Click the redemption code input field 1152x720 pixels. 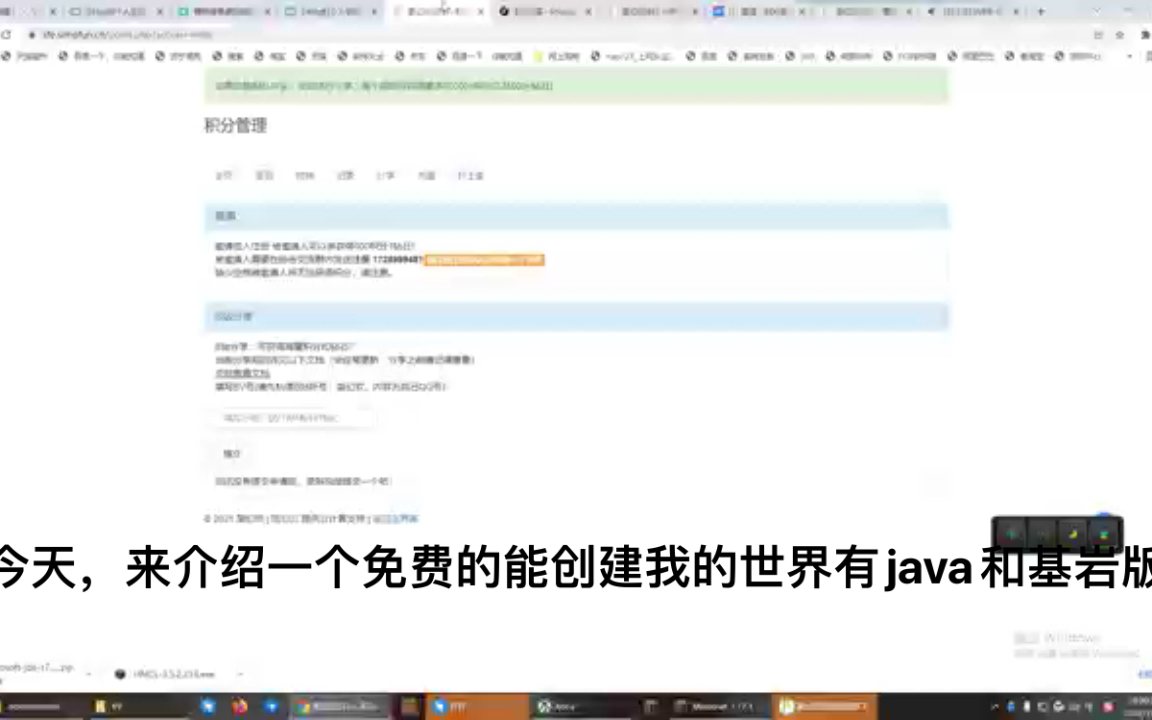(290, 418)
